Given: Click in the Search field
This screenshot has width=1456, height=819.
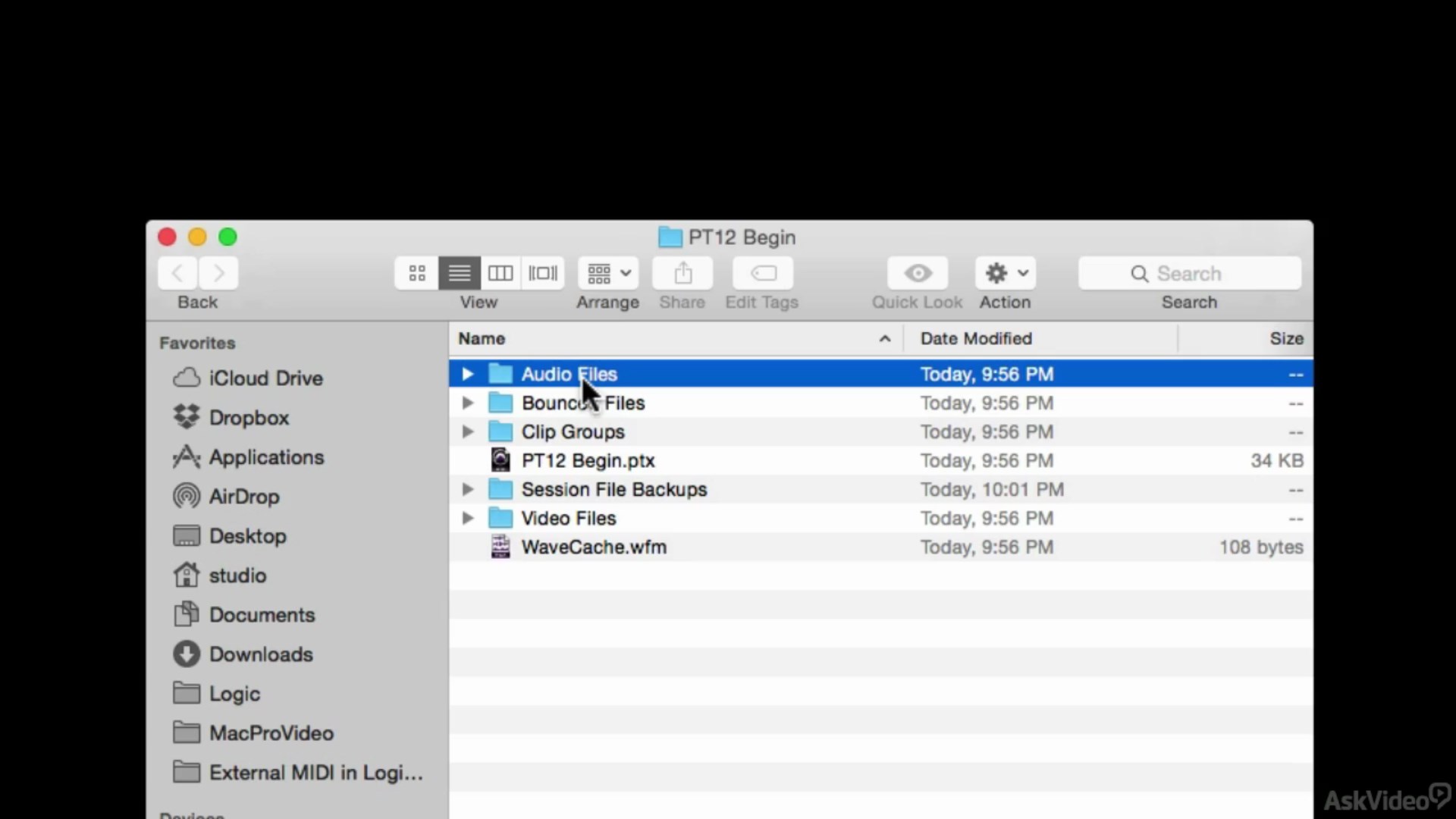Looking at the screenshot, I should pos(1190,273).
